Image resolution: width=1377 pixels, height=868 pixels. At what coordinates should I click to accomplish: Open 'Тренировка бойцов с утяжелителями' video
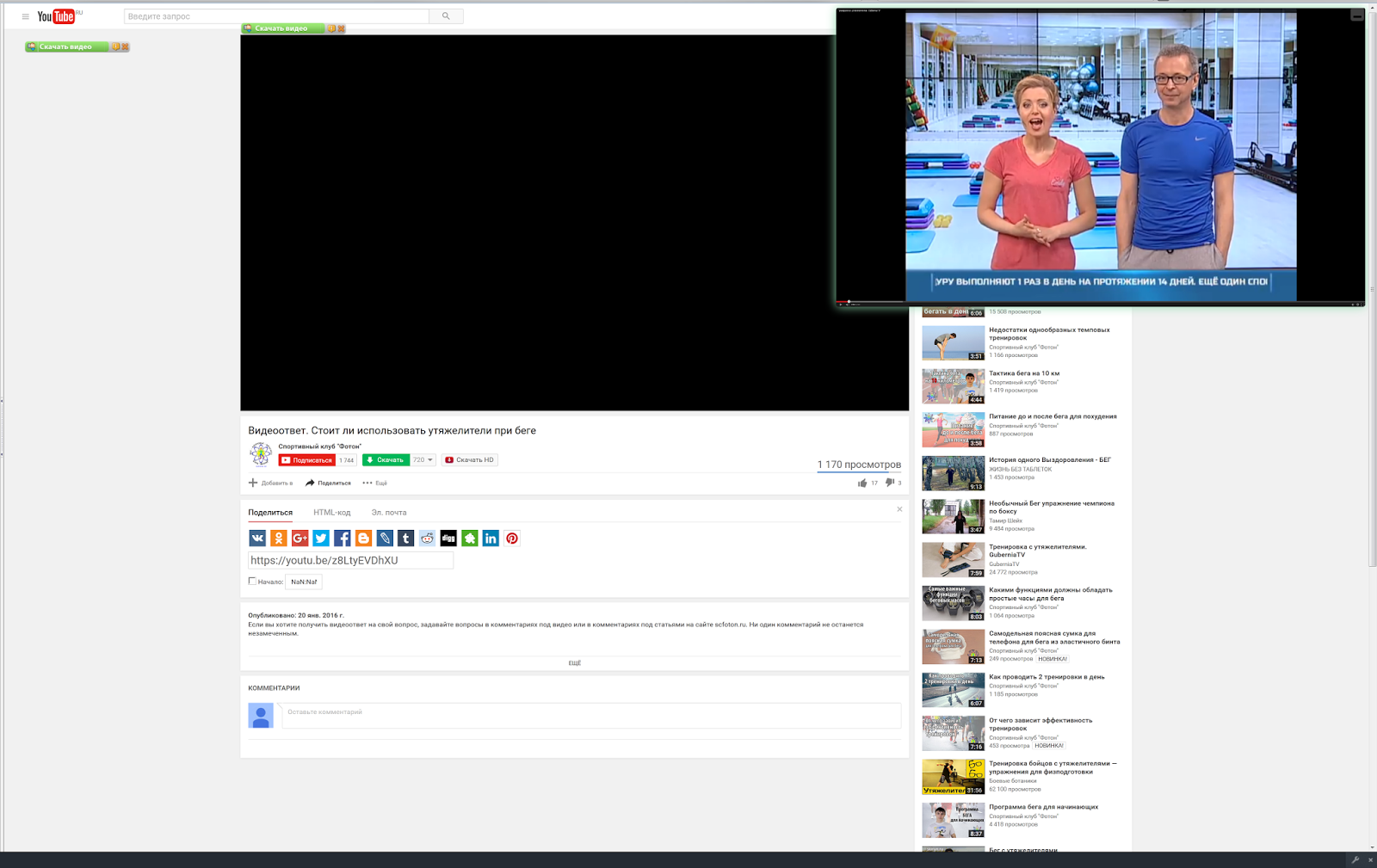click(1053, 767)
